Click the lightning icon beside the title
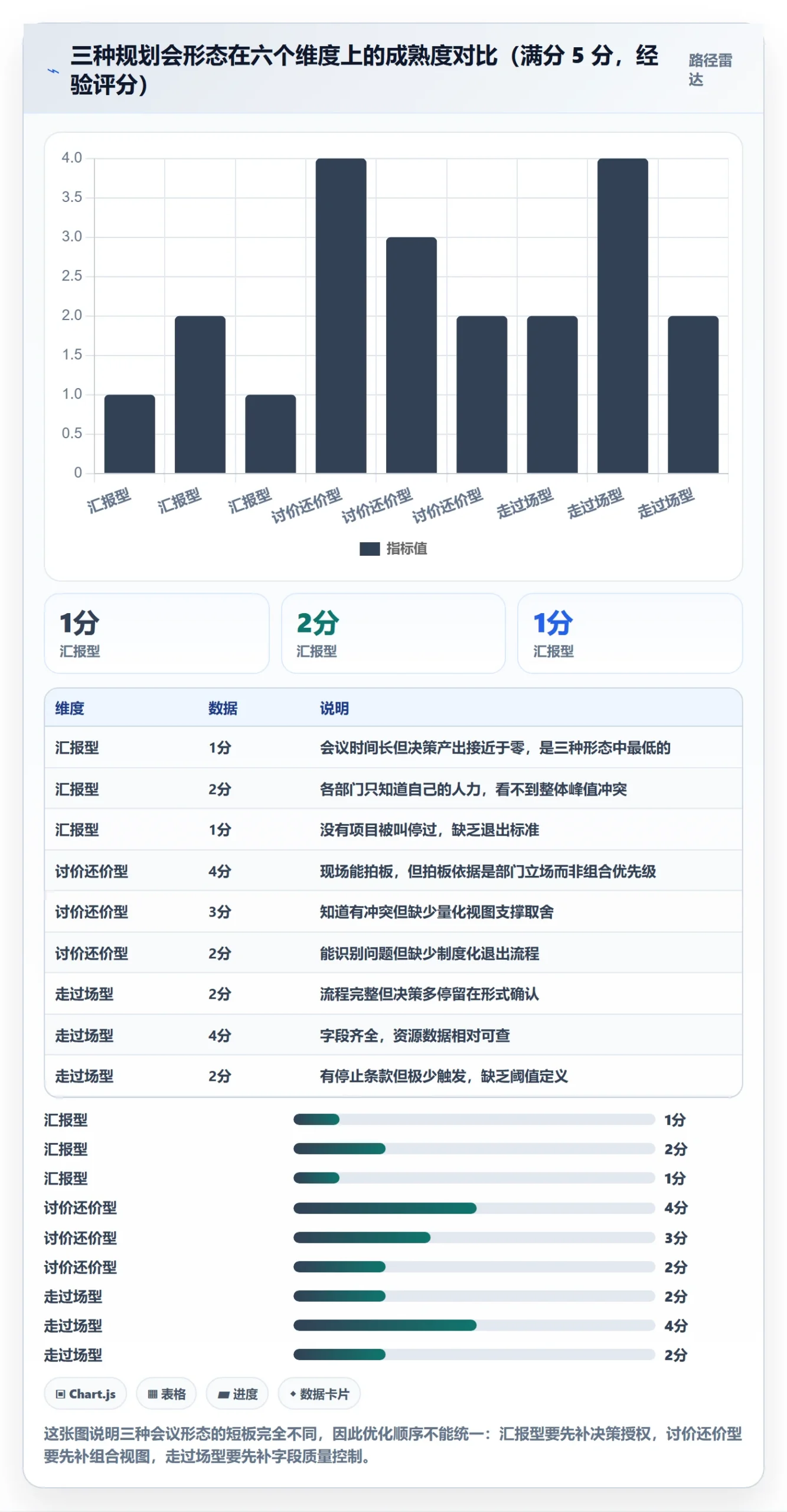The image size is (787, 1512). tap(53, 71)
